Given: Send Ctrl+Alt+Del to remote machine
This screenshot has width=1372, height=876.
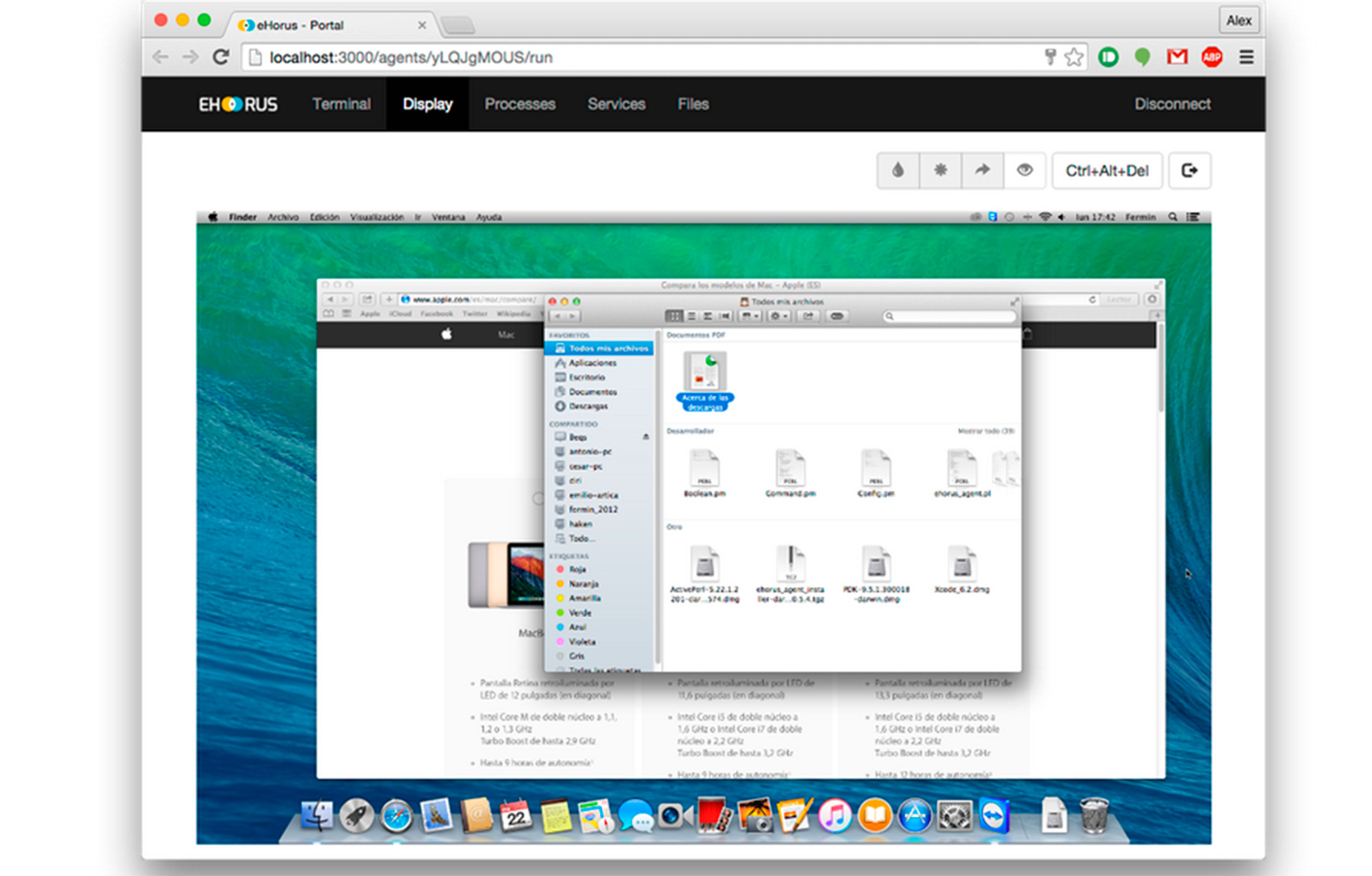Looking at the screenshot, I should pyautogui.click(x=1106, y=170).
